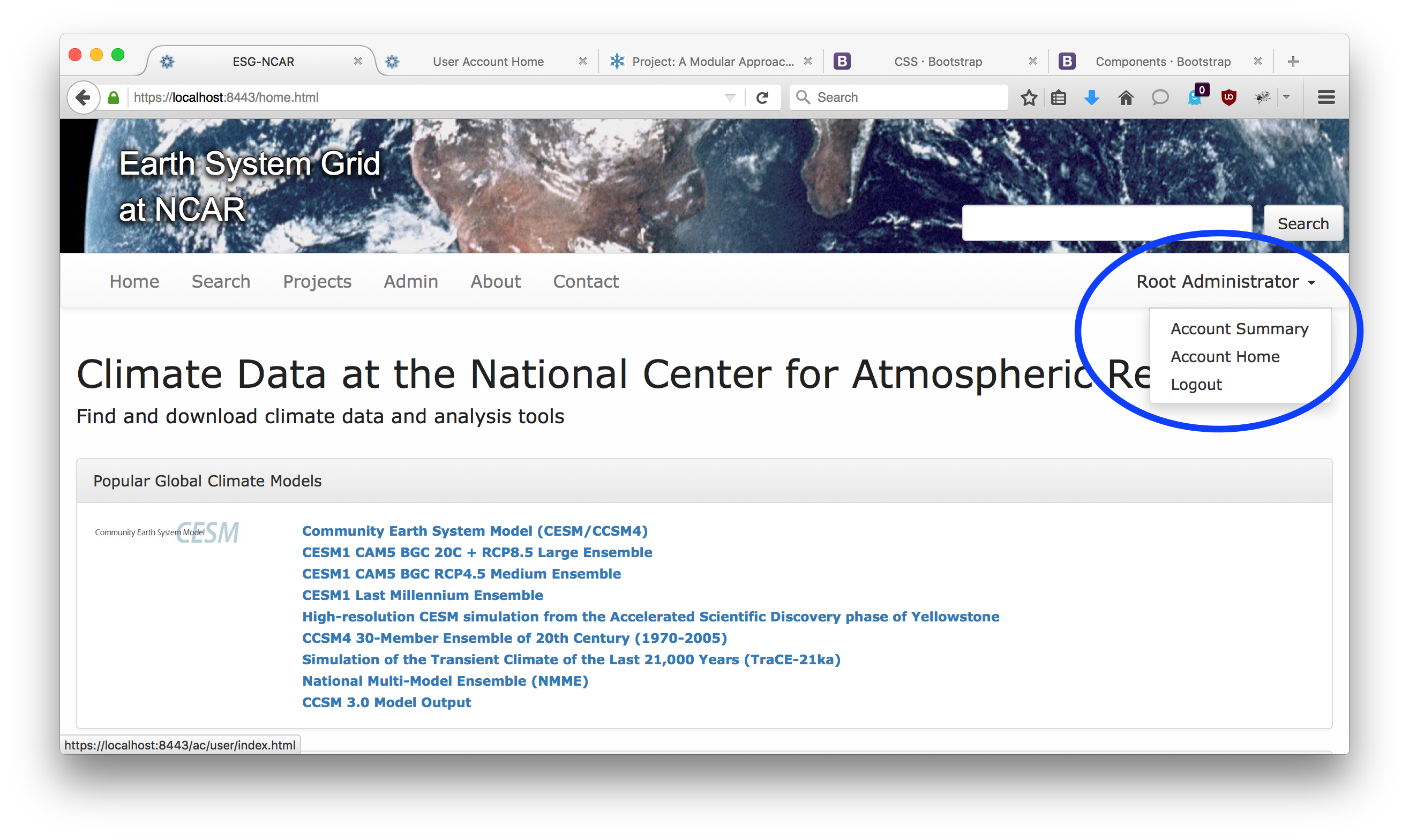
Task: Click the green padlock security icon
Action: coord(114,97)
